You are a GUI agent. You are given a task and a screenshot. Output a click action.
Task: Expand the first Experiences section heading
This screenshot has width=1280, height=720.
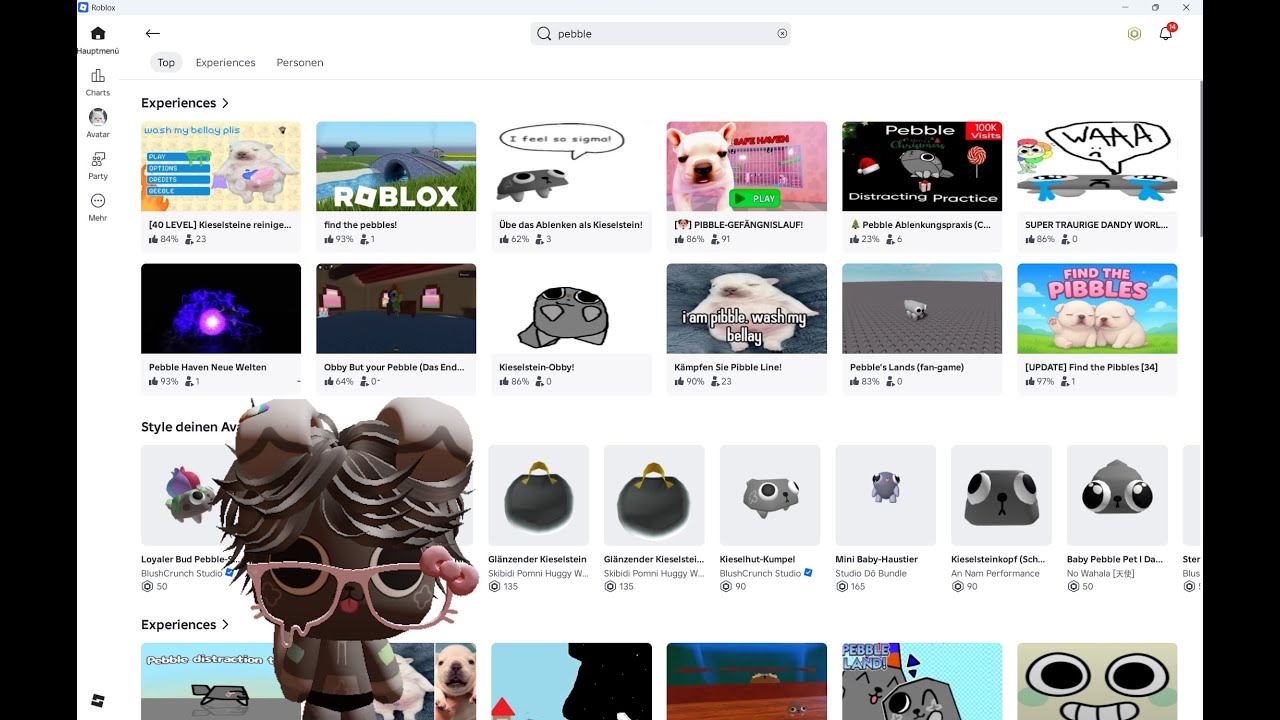point(185,103)
